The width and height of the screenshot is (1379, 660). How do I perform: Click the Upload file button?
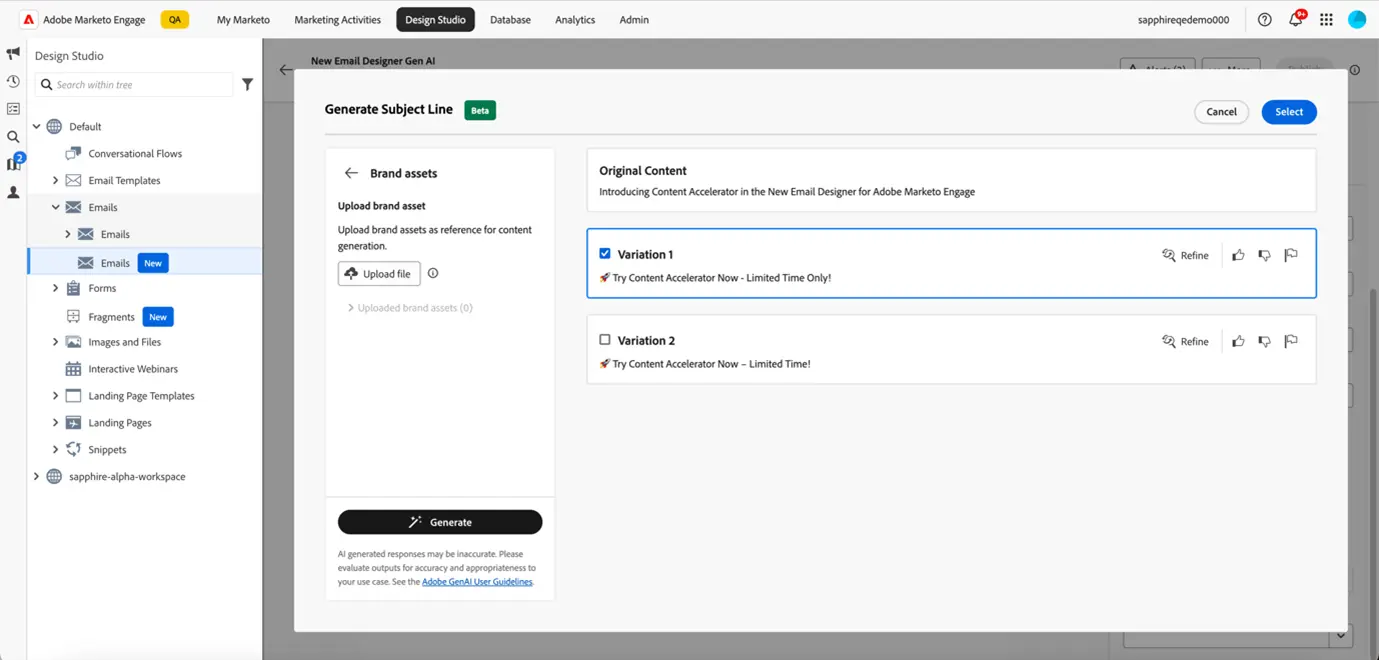pos(379,274)
